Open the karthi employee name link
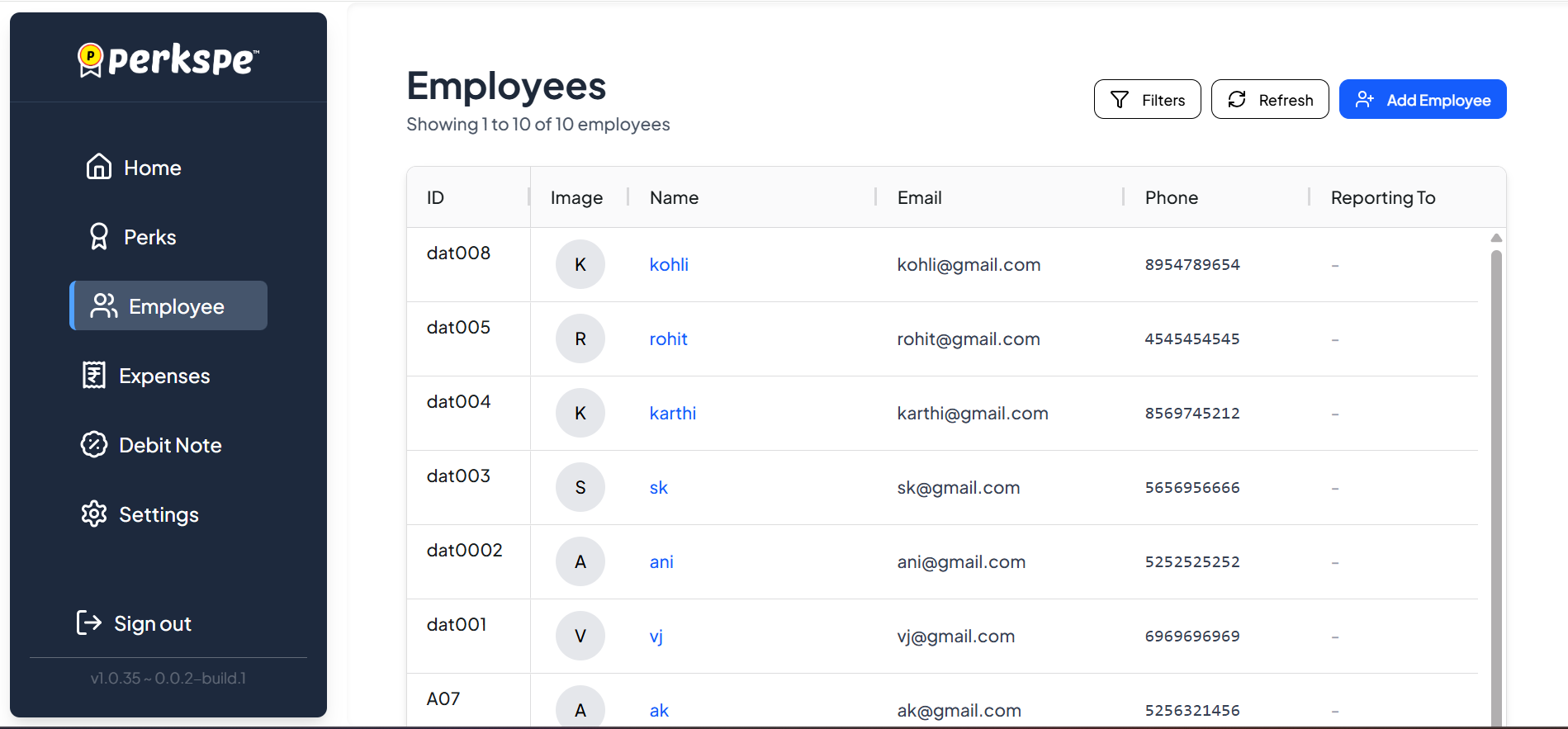The width and height of the screenshot is (1568, 729). tap(672, 414)
